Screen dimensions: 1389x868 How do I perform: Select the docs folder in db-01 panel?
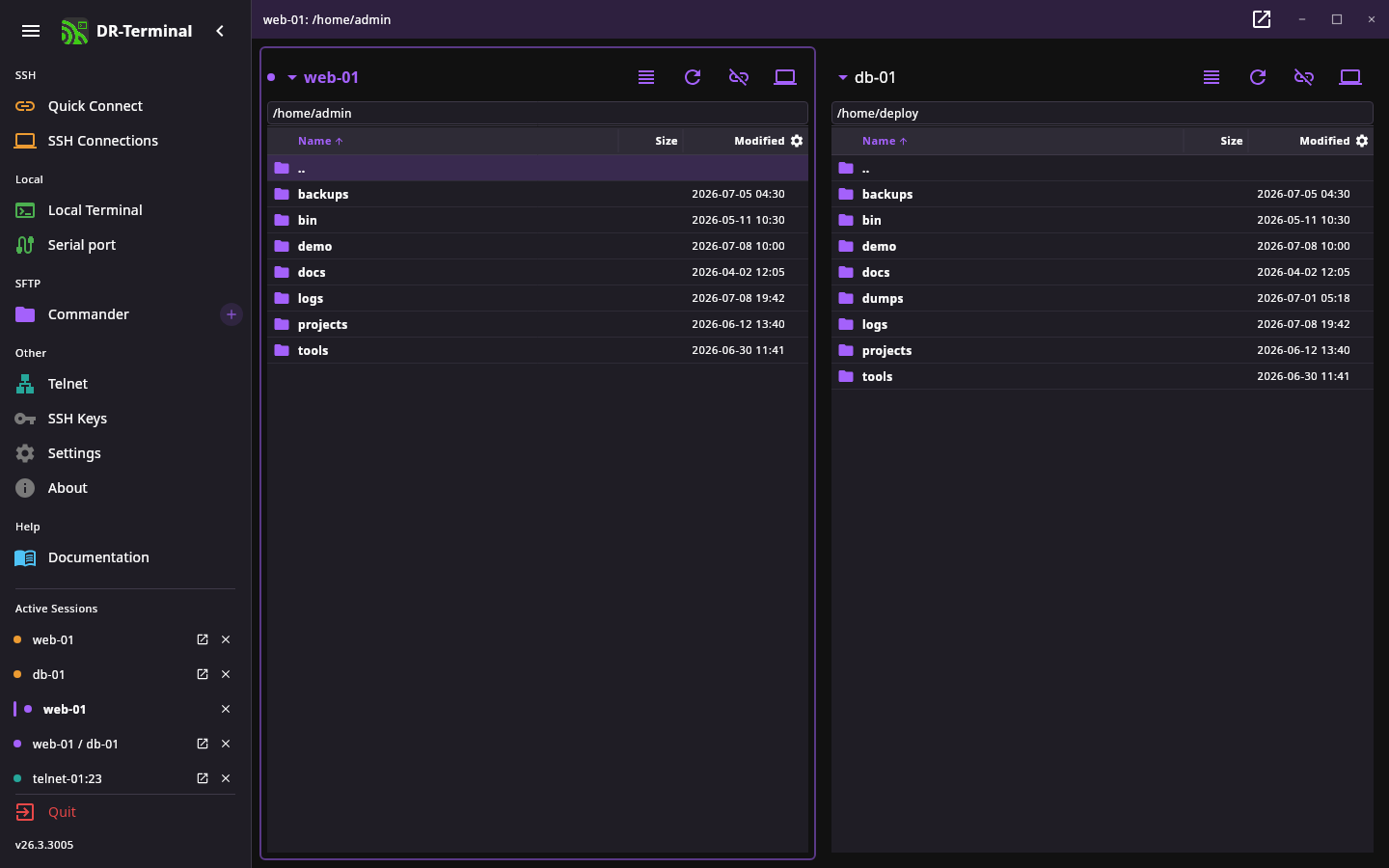click(1103, 272)
